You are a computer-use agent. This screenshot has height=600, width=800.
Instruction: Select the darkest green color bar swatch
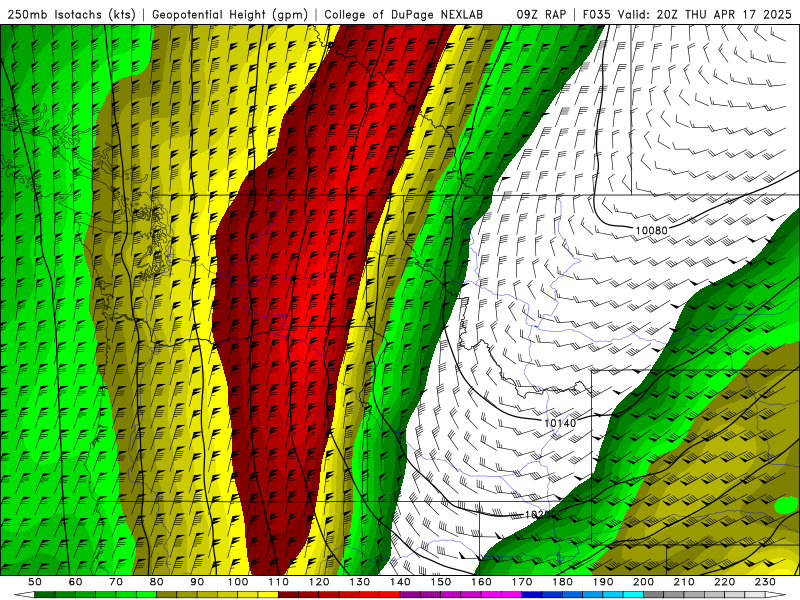[44, 595]
